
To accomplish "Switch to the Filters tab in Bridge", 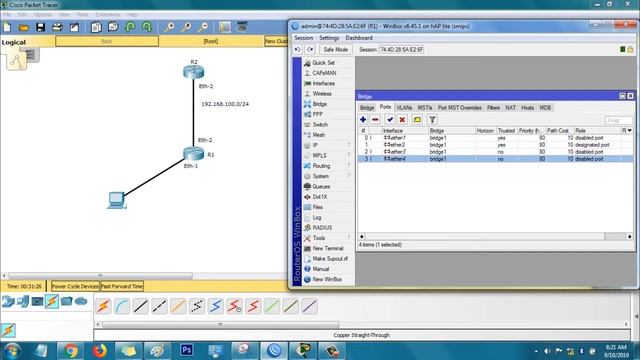I will click(493, 108).
